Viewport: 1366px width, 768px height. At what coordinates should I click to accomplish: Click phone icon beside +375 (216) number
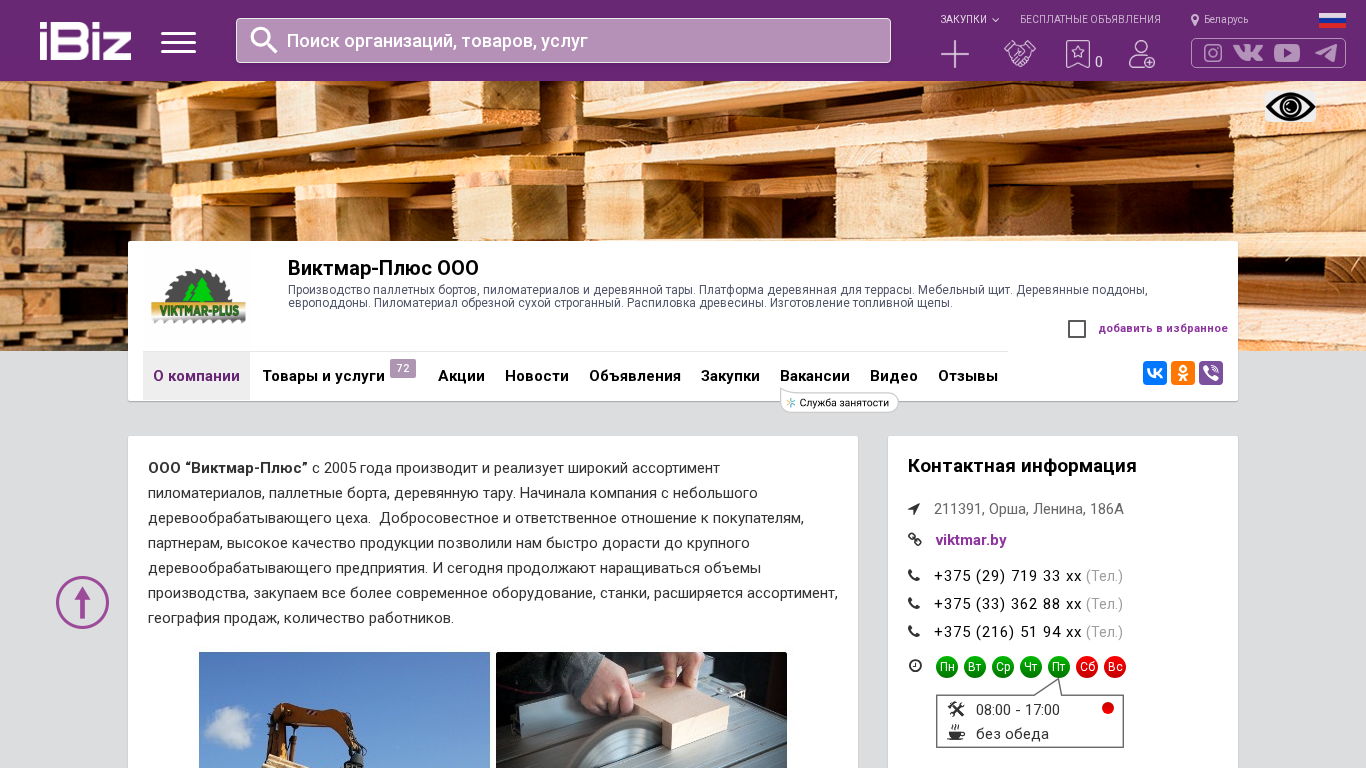coord(914,632)
